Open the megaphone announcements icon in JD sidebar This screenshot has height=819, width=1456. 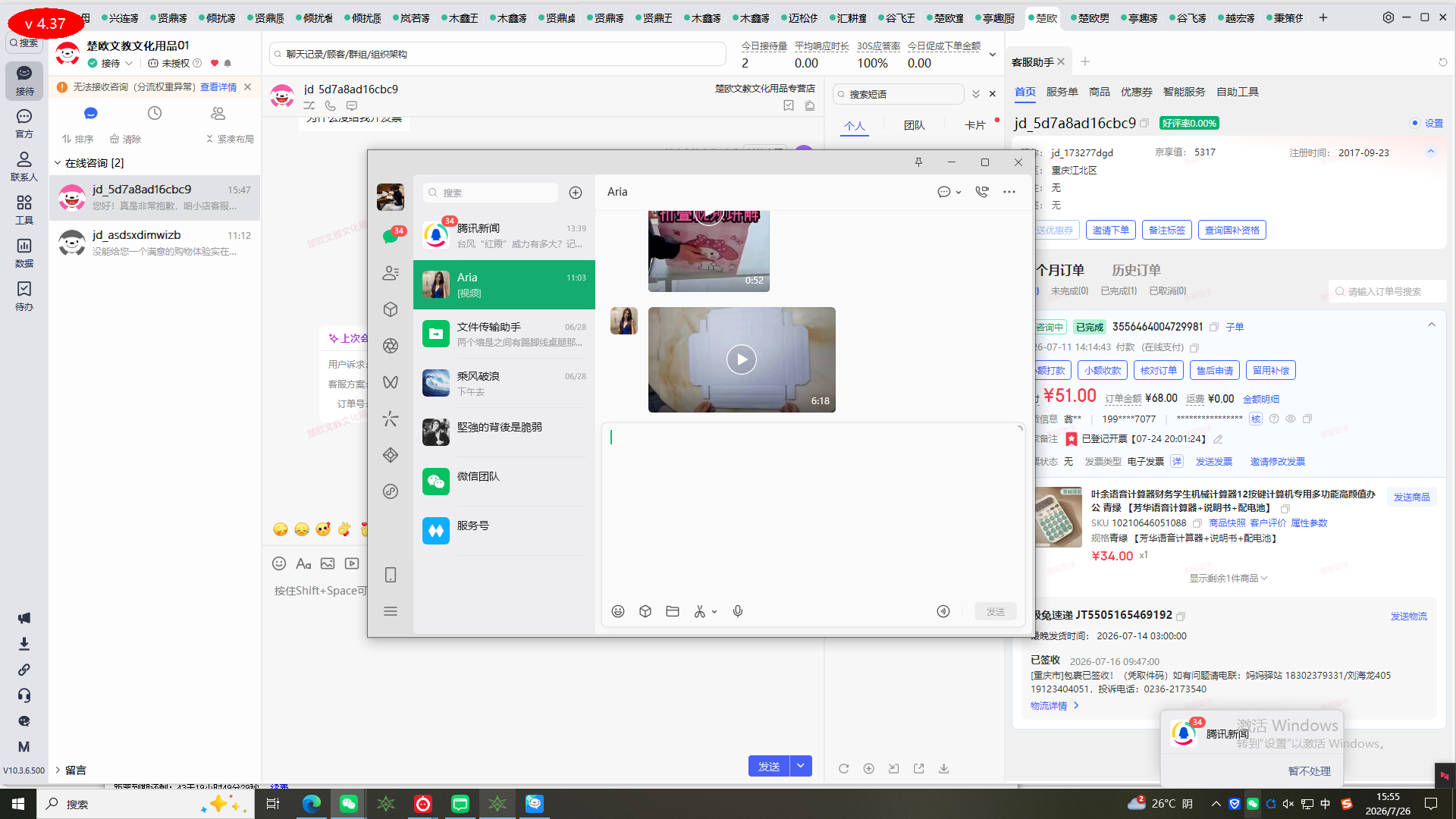tap(24, 618)
